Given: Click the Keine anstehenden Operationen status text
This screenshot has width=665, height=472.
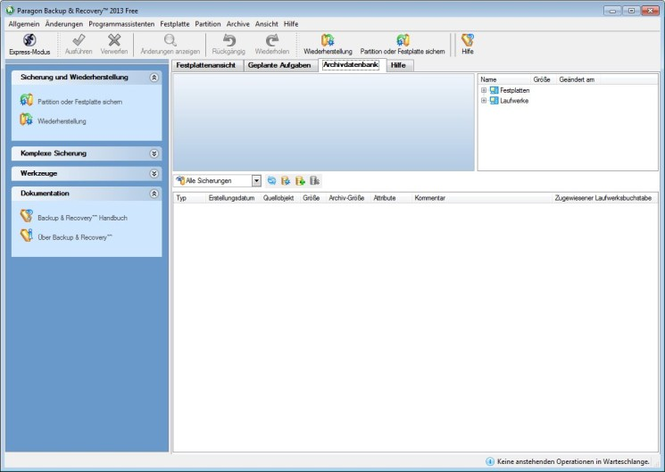Looking at the screenshot, I should point(573,461).
